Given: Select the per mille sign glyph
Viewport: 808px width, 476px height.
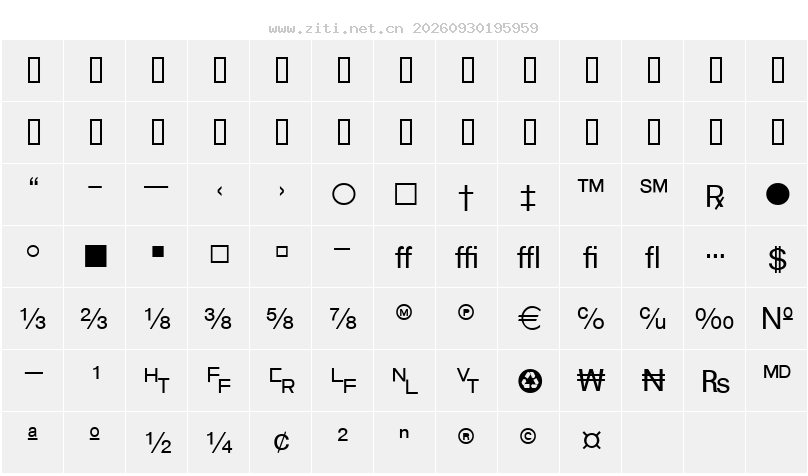Looking at the screenshot, I should [x=714, y=319].
